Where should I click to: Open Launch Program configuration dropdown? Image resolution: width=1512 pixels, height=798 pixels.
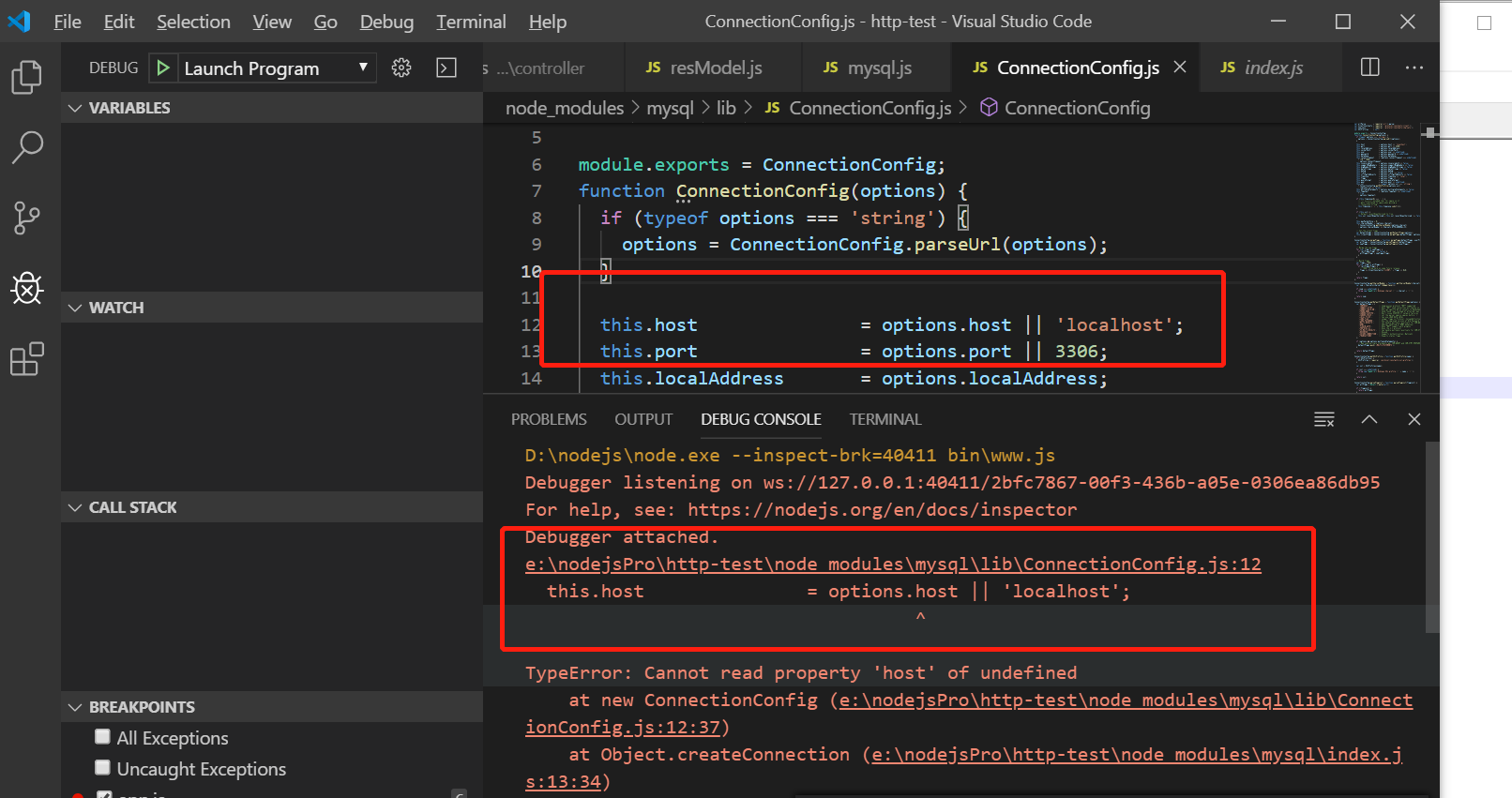click(277, 68)
